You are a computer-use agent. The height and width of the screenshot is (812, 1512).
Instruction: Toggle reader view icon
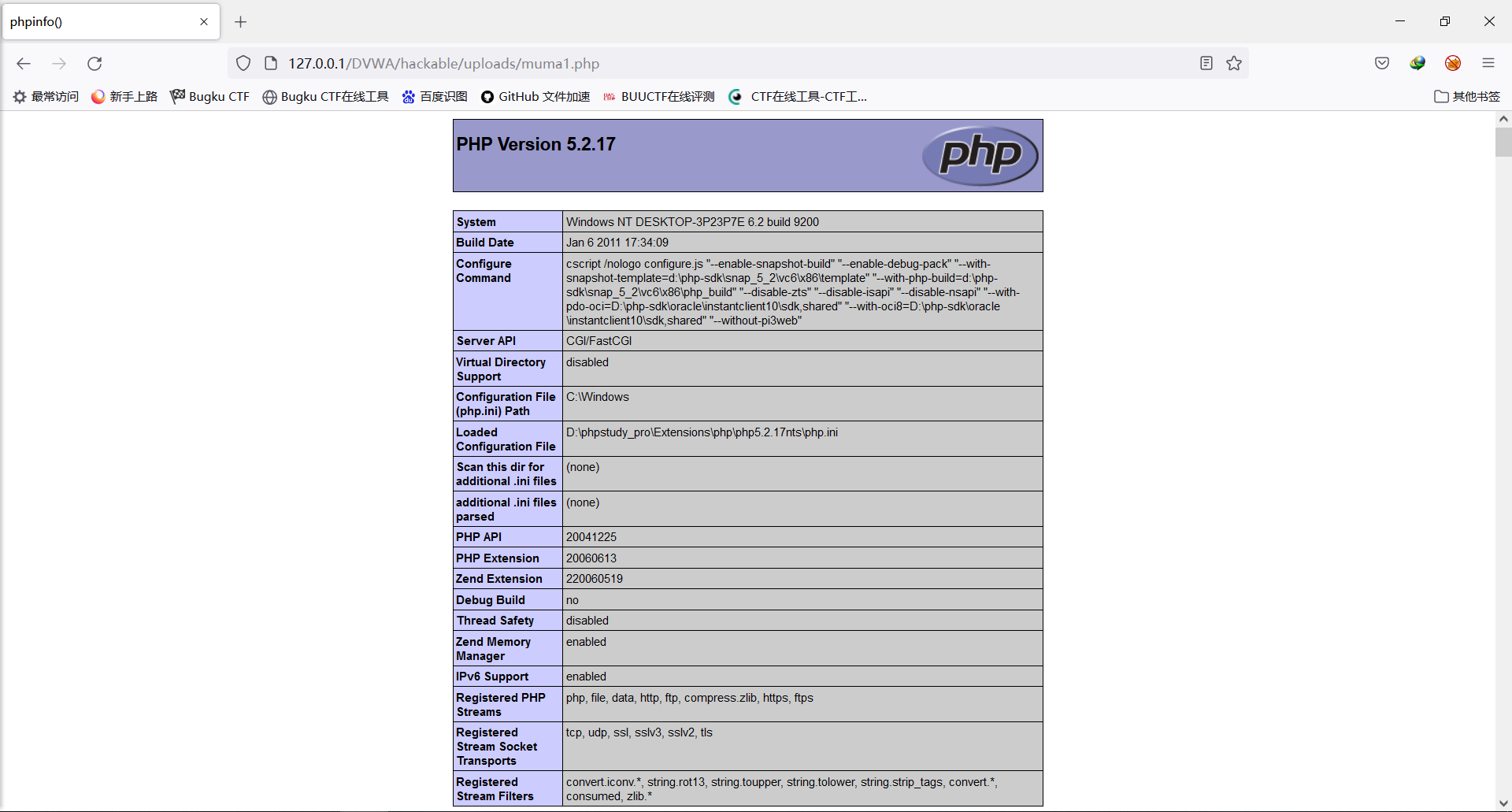(1206, 64)
